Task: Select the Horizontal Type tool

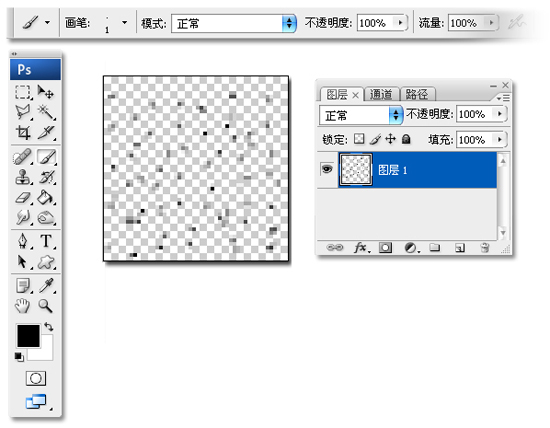Action: 46,241
